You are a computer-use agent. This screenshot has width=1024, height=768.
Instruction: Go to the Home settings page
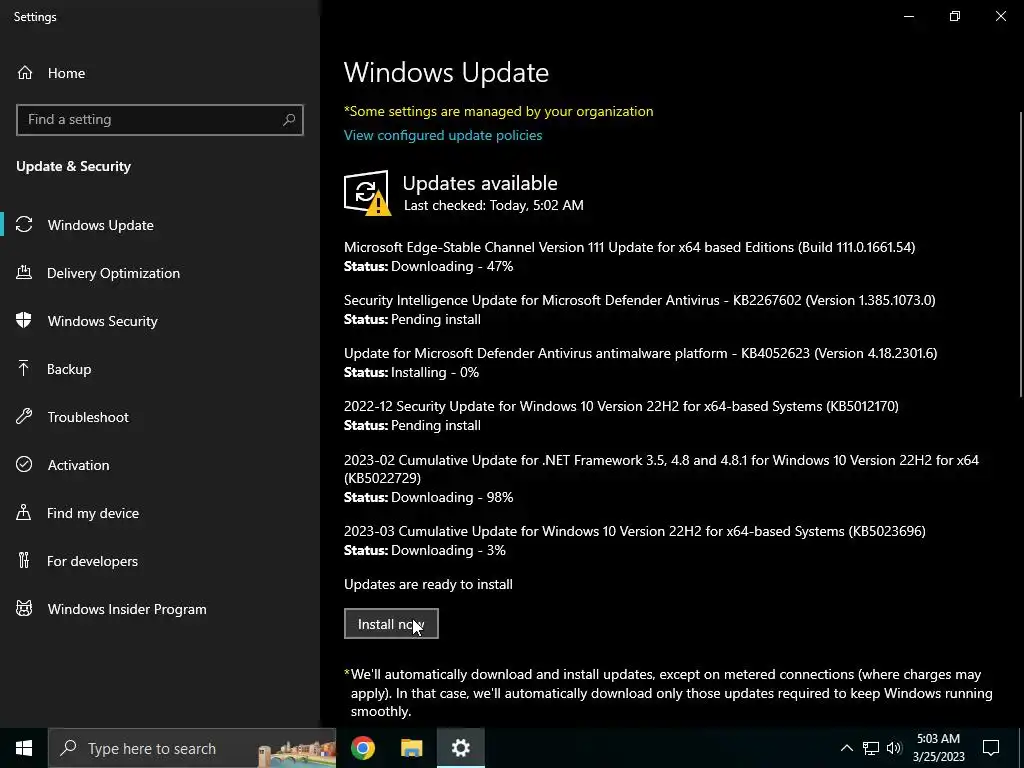(160, 73)
